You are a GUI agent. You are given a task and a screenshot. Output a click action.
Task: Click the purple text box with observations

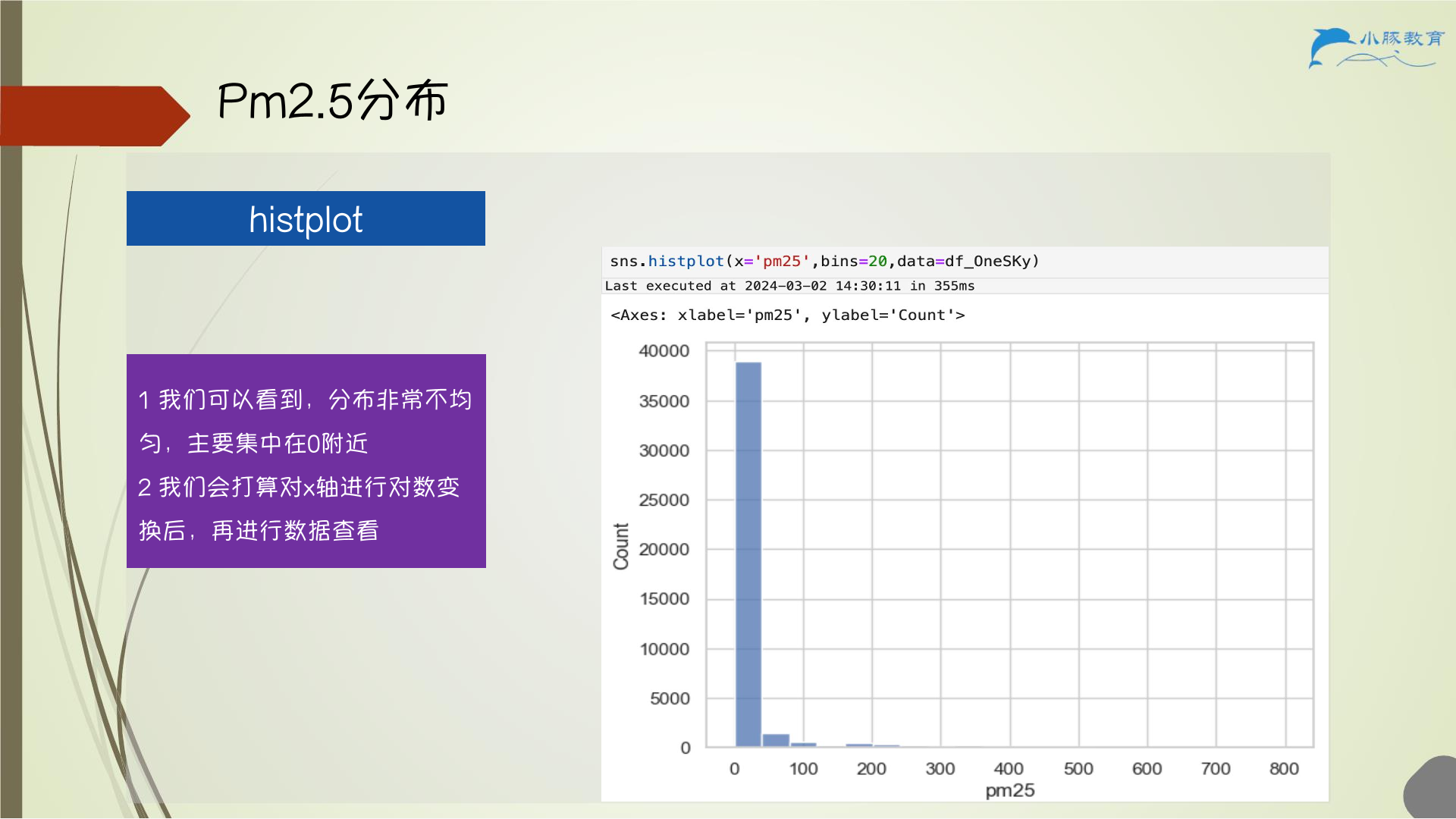coord(306,461)
